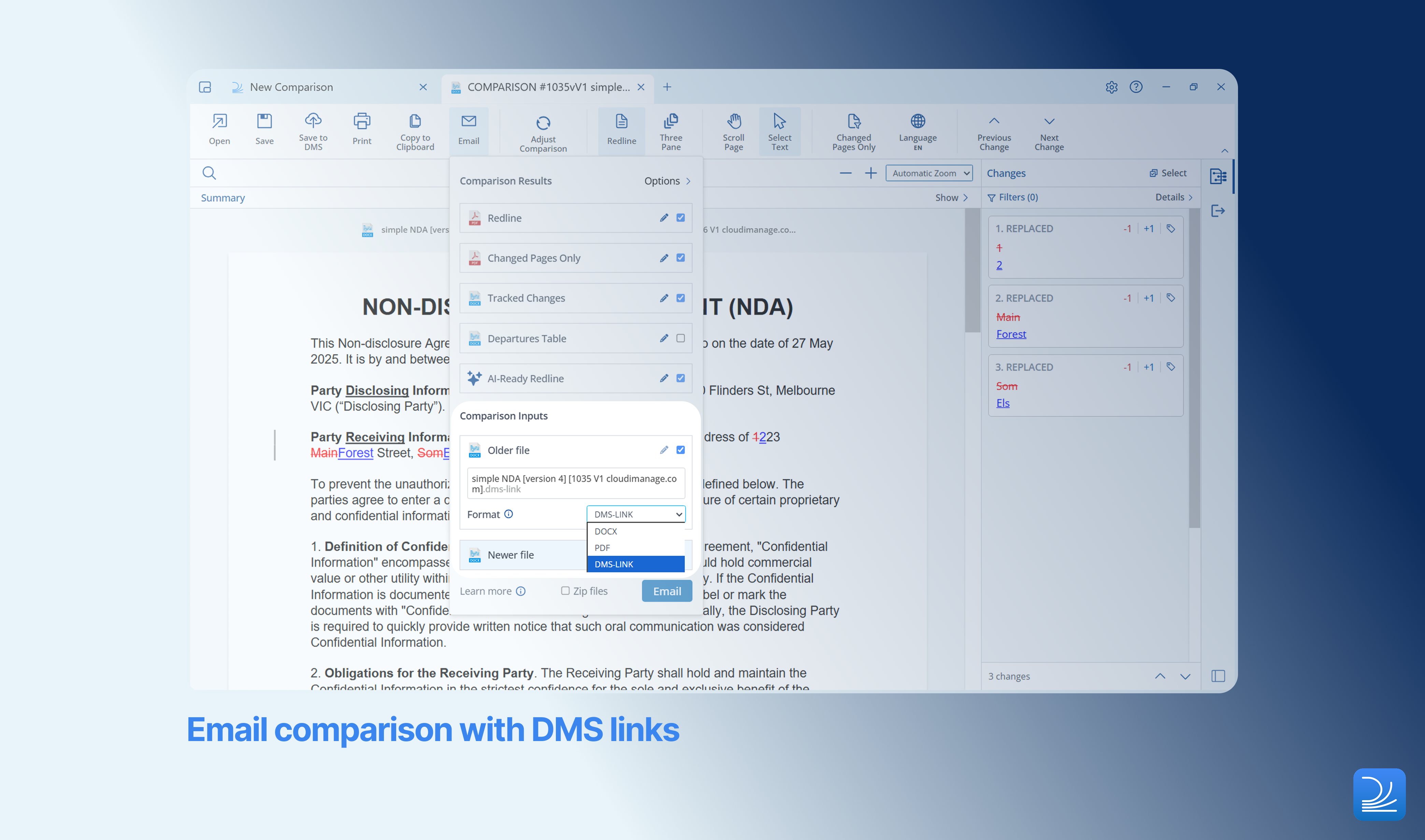This screenshot has height=840, width=1425.
Task: Click tag icon on change 2
Action: pyautogui.click(x=1171, y=298)
